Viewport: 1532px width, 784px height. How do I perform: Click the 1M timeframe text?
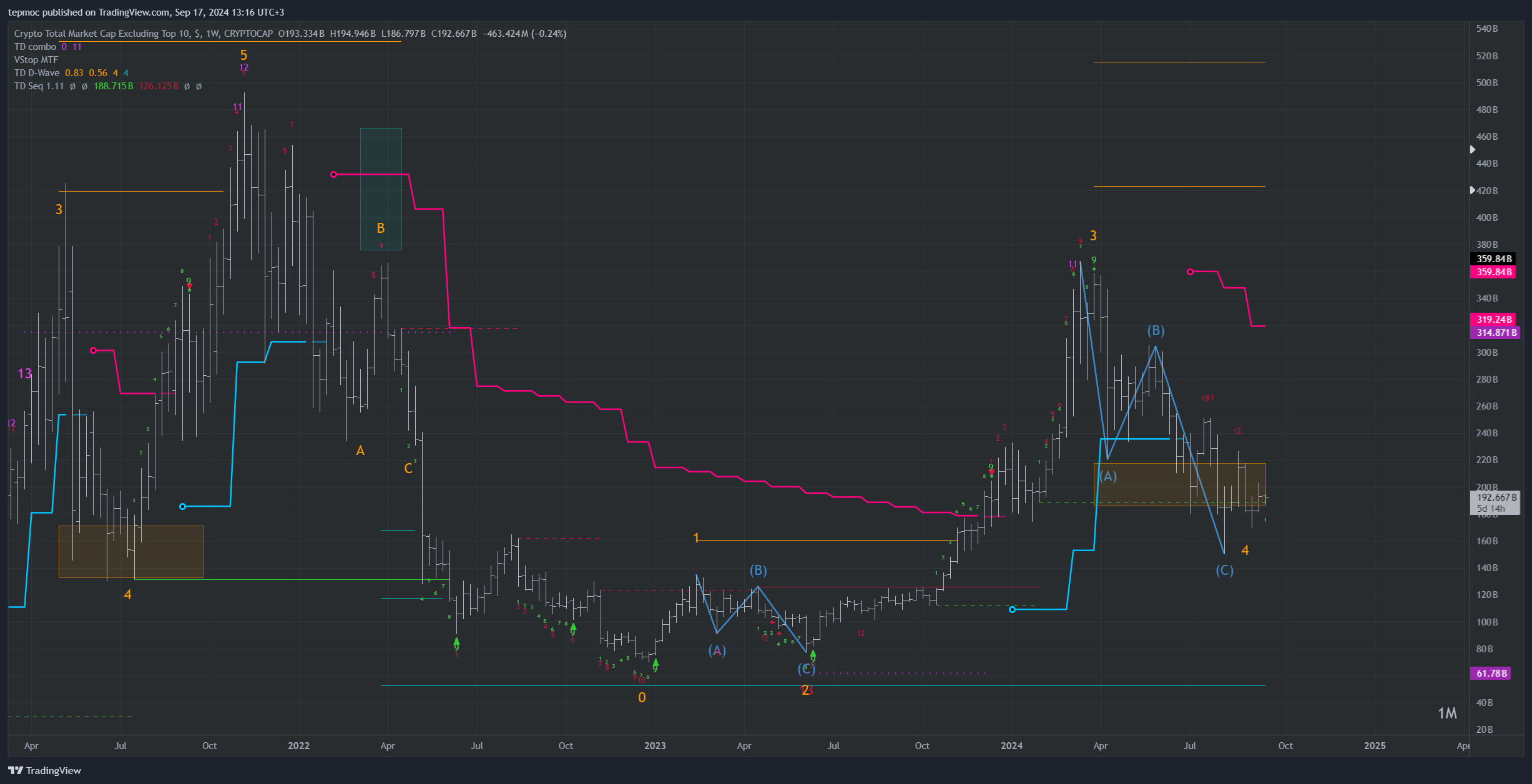[1447, 713]
